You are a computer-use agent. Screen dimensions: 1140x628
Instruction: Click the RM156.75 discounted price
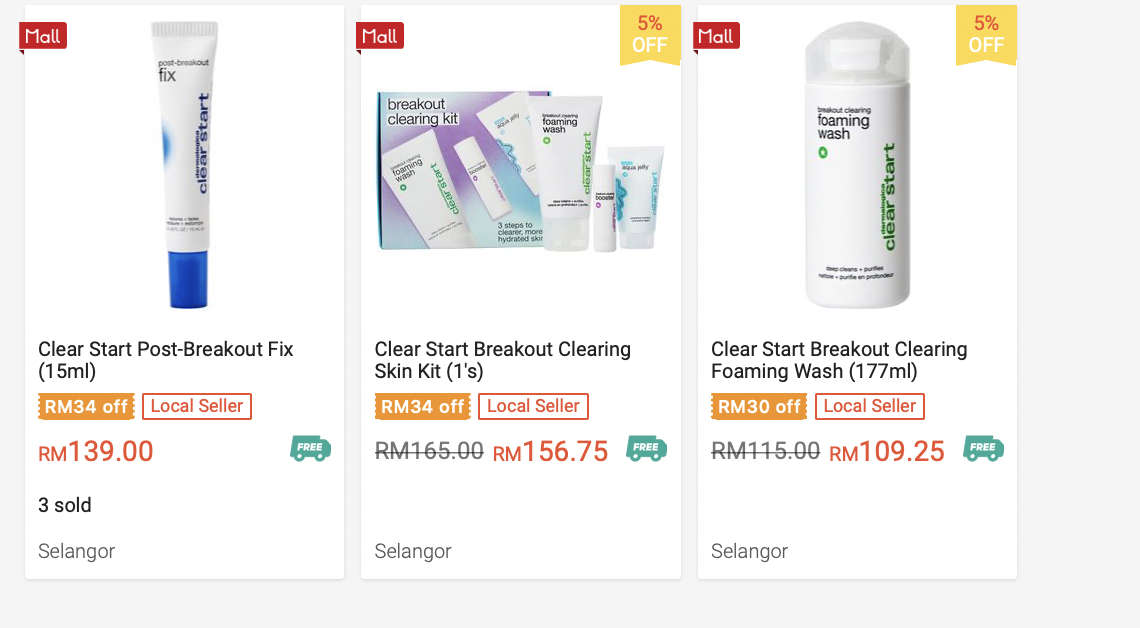(551, 452)
